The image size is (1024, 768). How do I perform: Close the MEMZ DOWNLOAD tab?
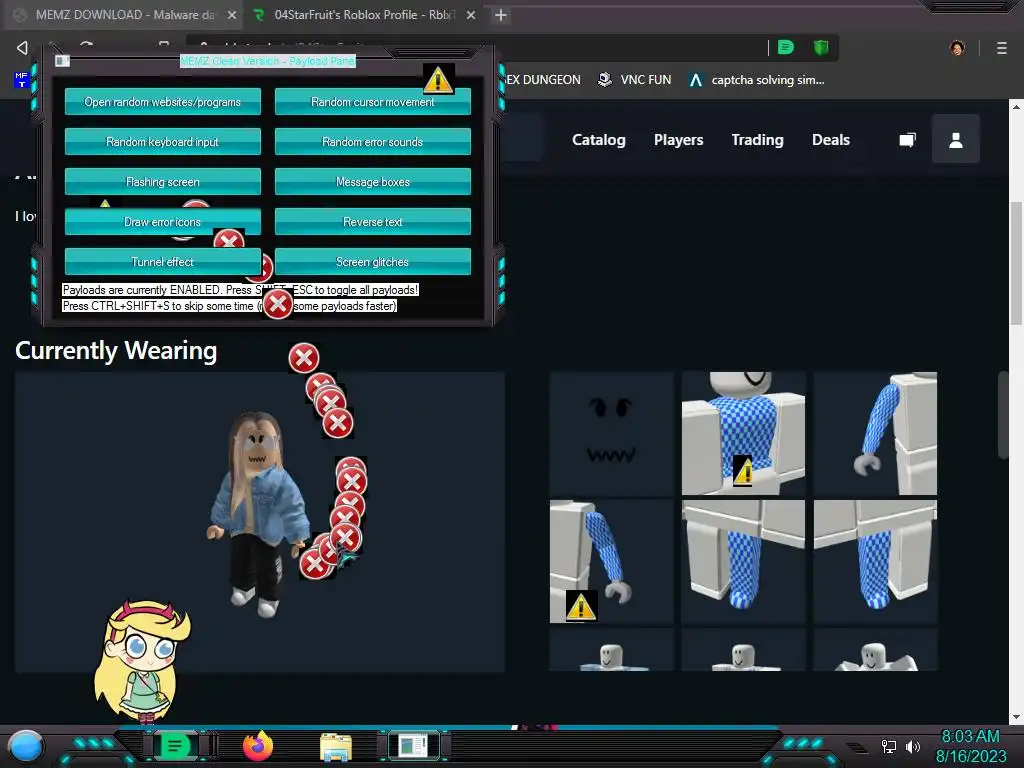(x=232, y=15)
